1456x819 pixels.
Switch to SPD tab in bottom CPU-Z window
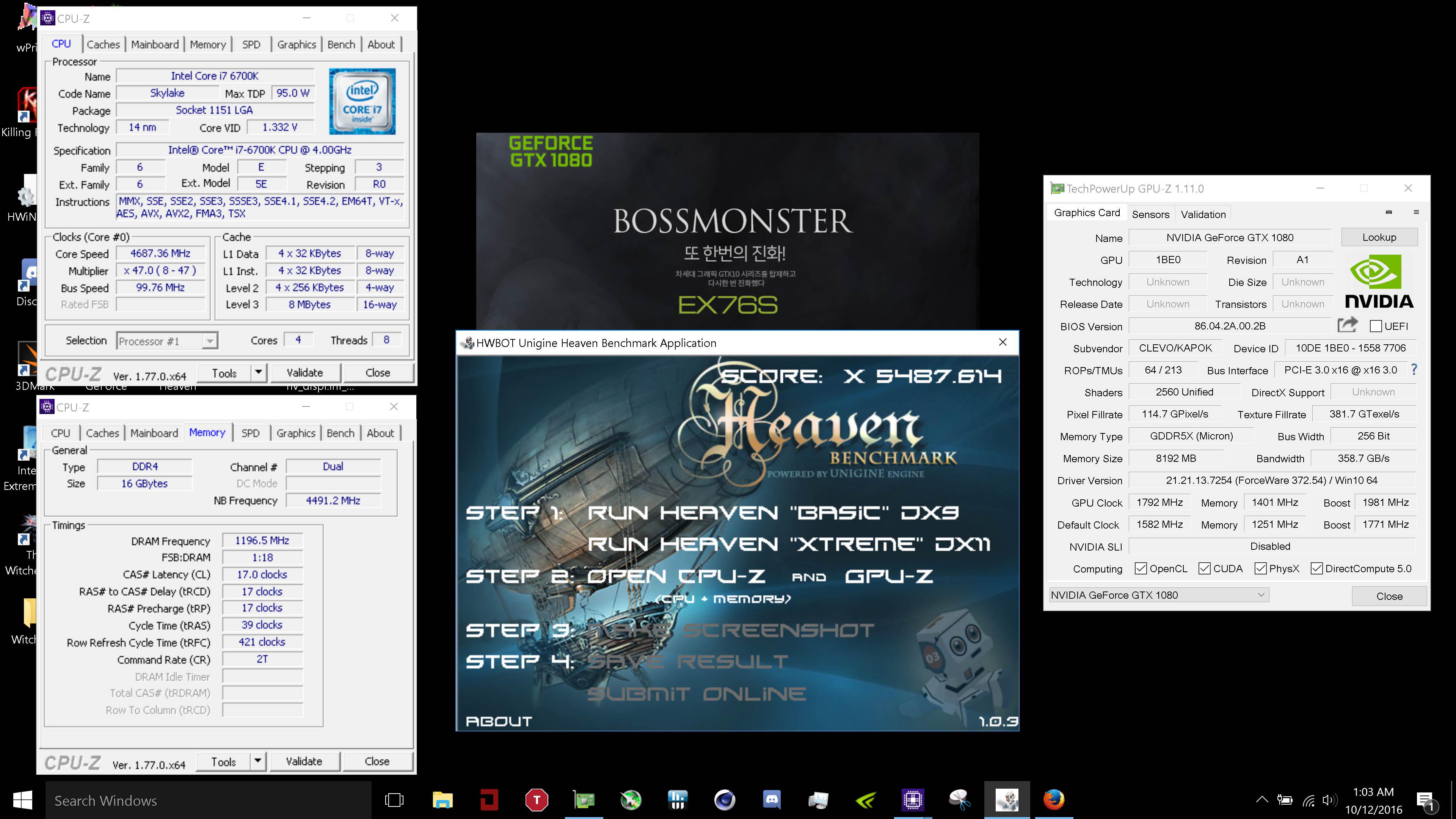[x=250, y=433]
